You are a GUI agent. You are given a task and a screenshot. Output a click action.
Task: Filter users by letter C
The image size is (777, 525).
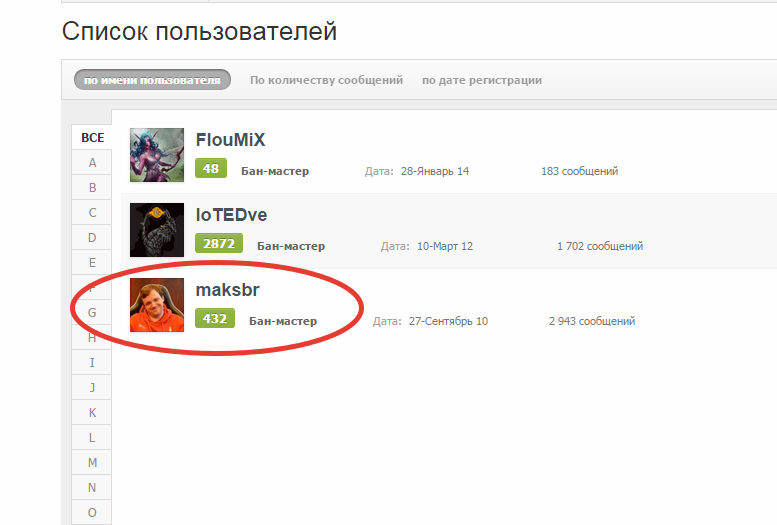(92, 213)
